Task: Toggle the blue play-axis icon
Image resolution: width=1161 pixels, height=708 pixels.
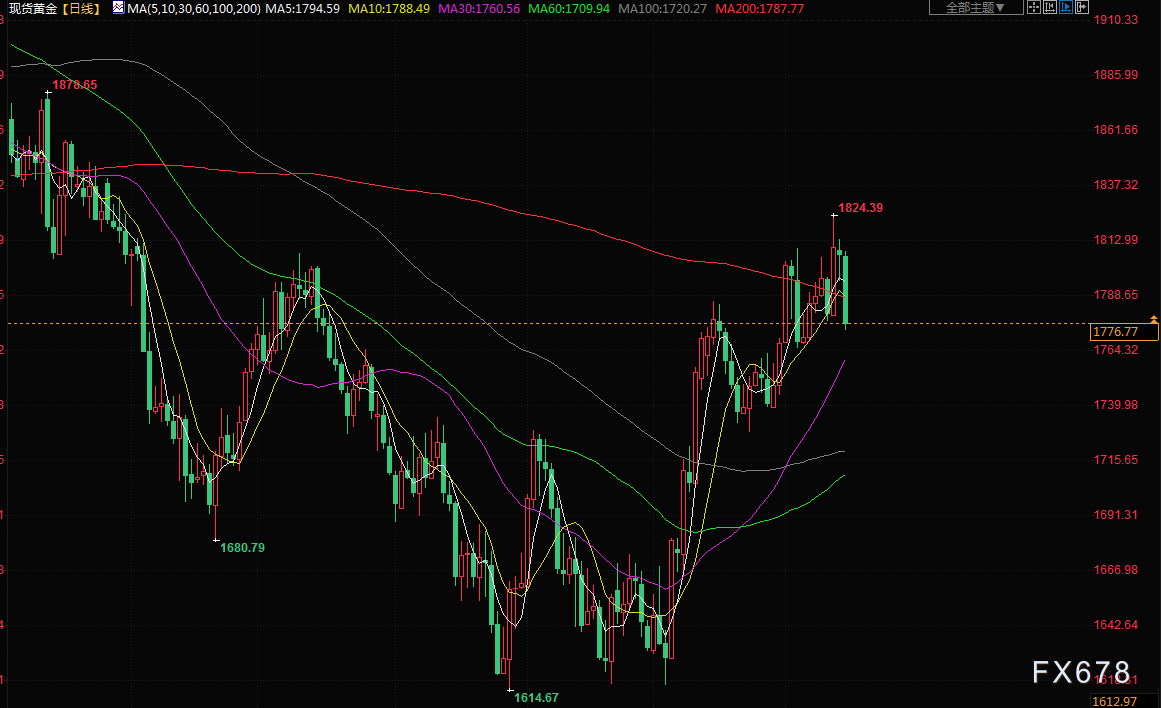Action: [x=1066, y=7]
